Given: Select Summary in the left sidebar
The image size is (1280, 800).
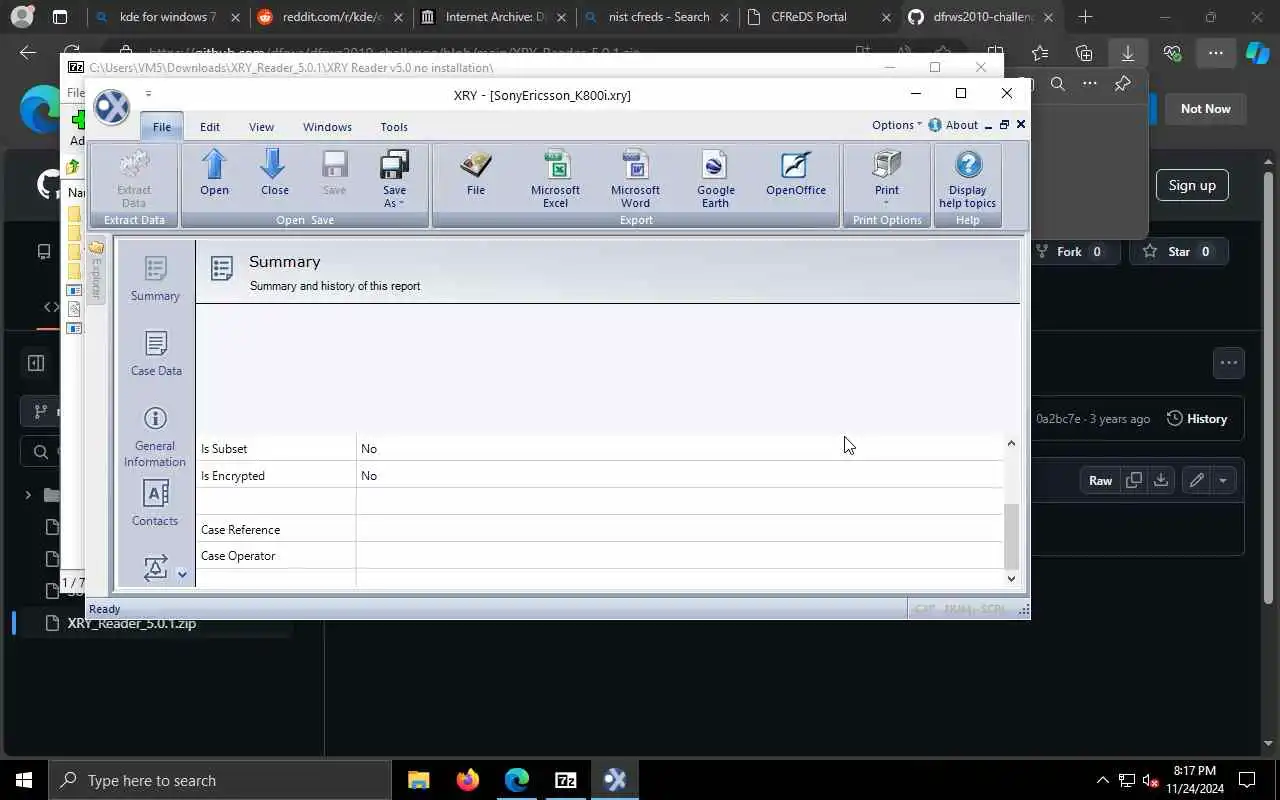Looking at the screenshot, I should [x=155, y=279].
